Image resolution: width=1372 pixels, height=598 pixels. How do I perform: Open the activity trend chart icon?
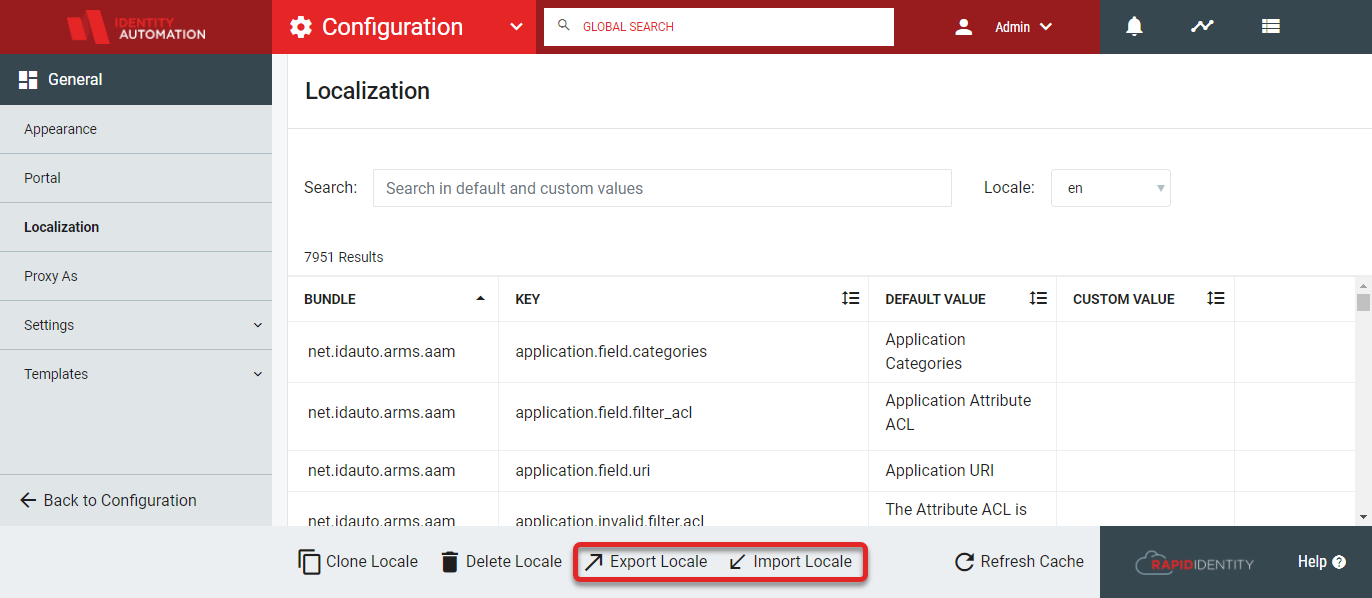click(x=1202, y=27)
